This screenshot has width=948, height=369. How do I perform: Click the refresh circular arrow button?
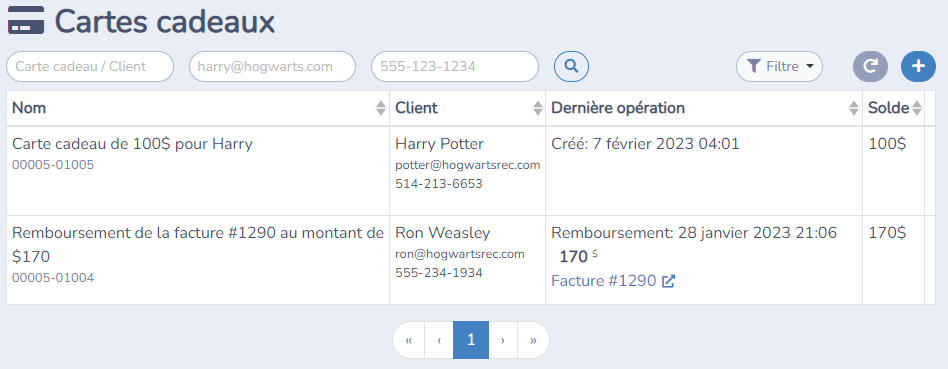[x=871, y=66]
